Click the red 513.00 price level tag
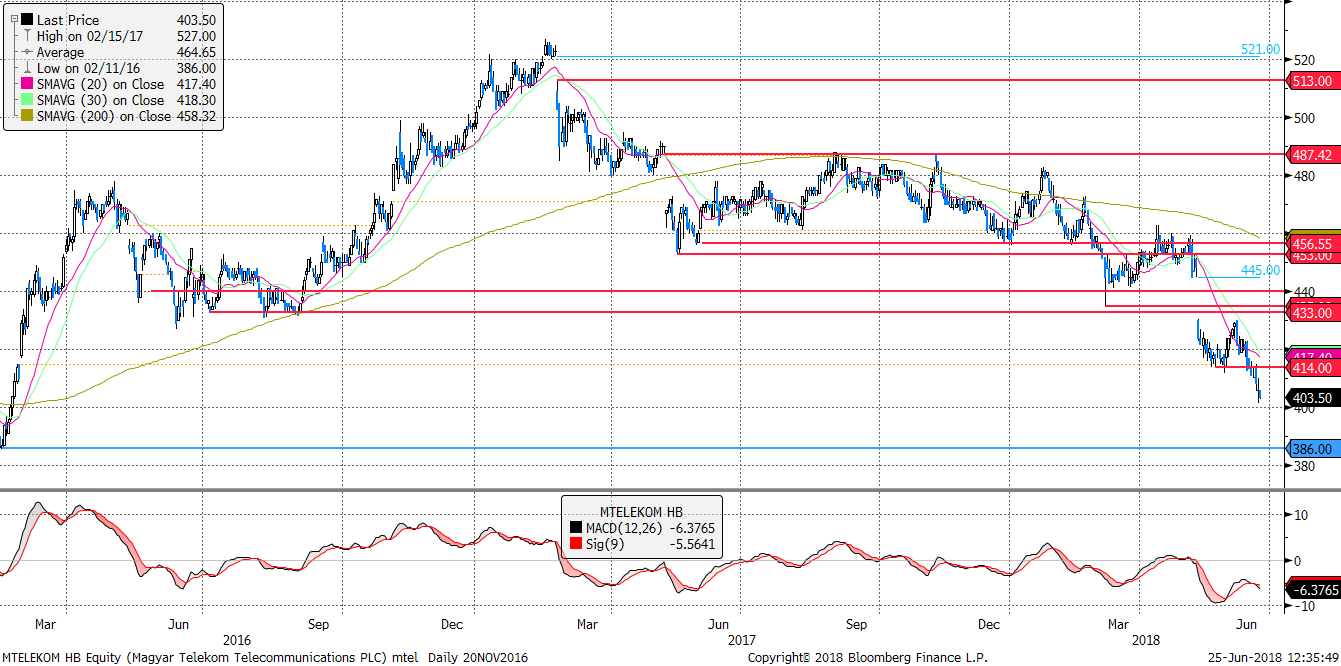The image size is (1341, 666). coord(1312,80)
